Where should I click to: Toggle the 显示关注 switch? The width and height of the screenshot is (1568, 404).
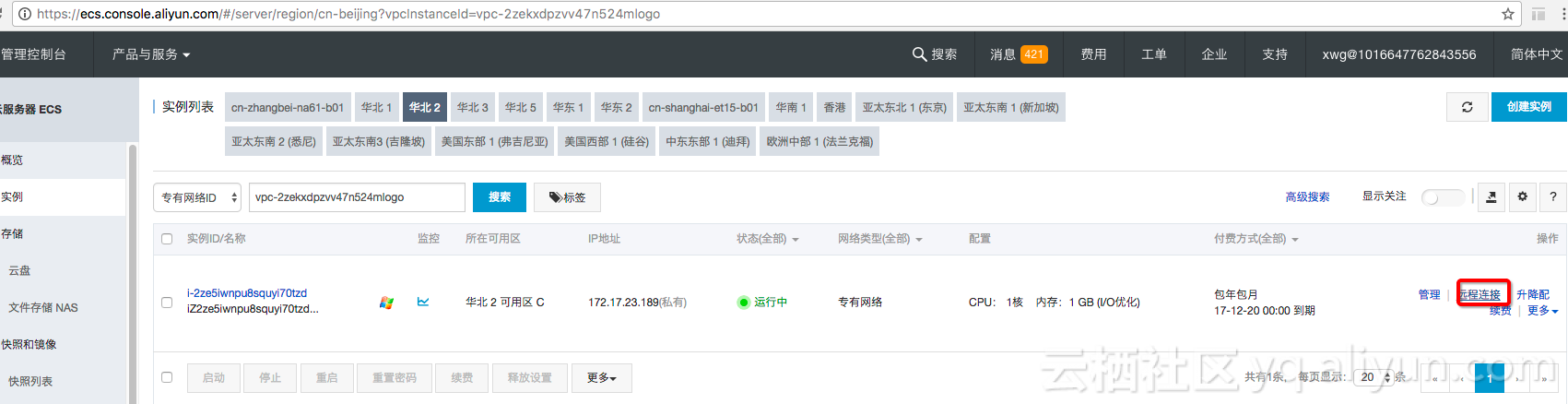(x=1443, y=197)
